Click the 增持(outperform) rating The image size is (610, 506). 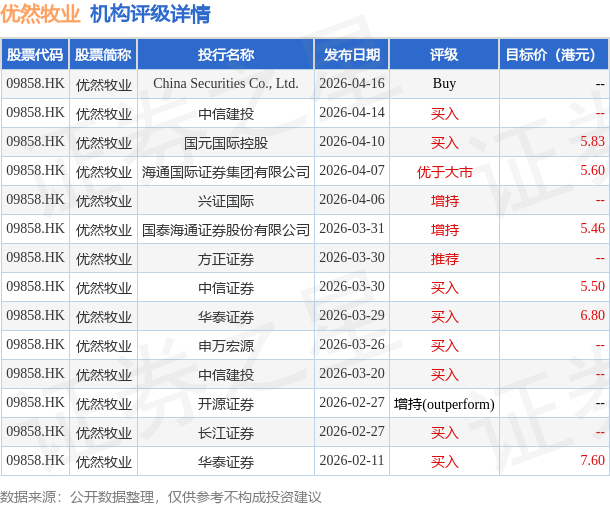444,404
